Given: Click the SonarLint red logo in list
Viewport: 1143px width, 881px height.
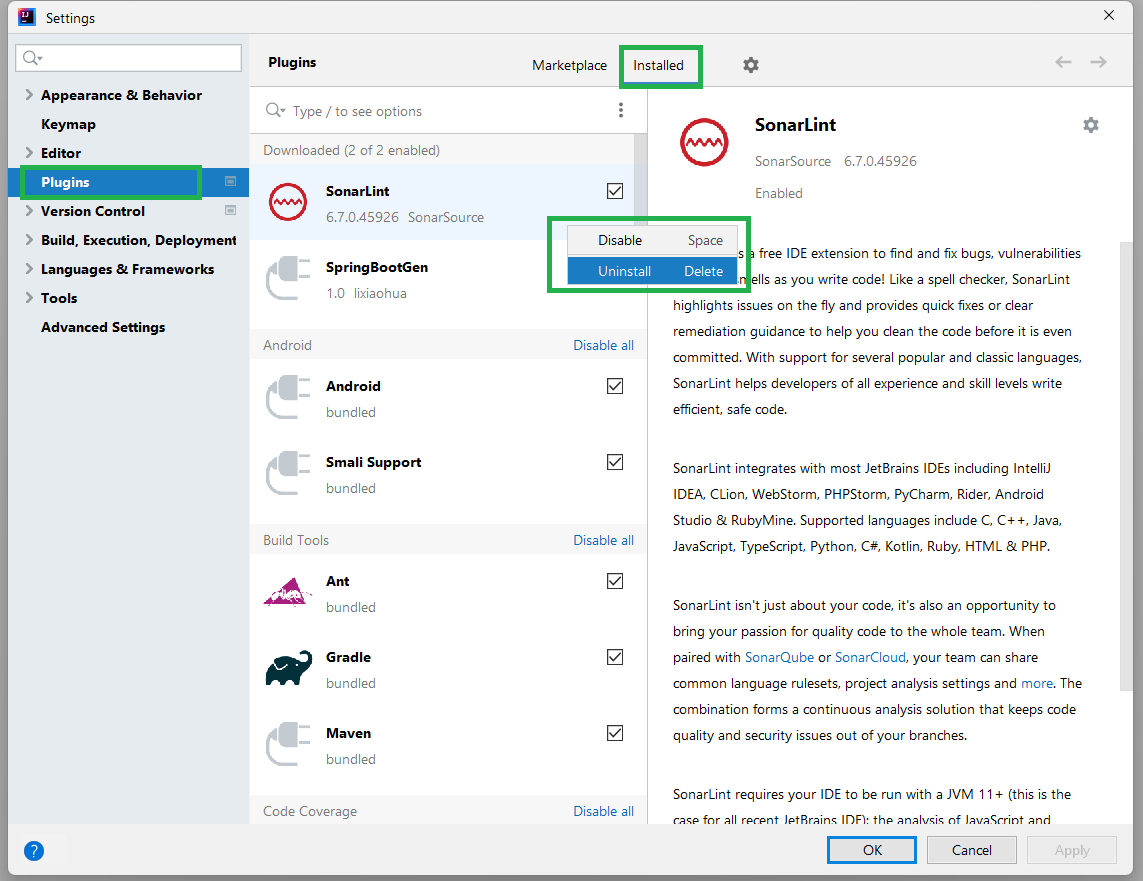Looking at the screenshot, I should (x=288, y=202).
